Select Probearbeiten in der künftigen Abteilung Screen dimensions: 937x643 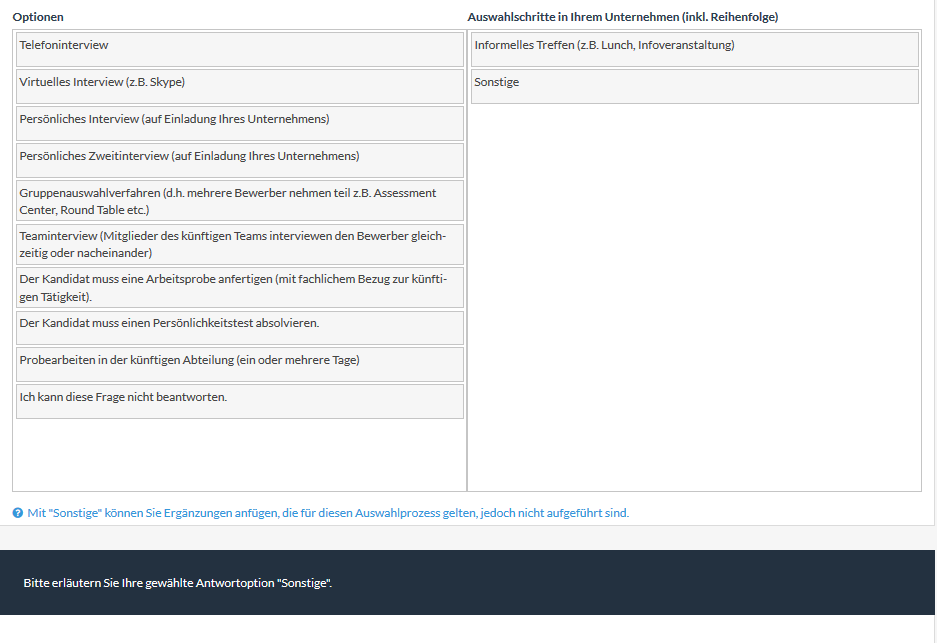(240, 364)
